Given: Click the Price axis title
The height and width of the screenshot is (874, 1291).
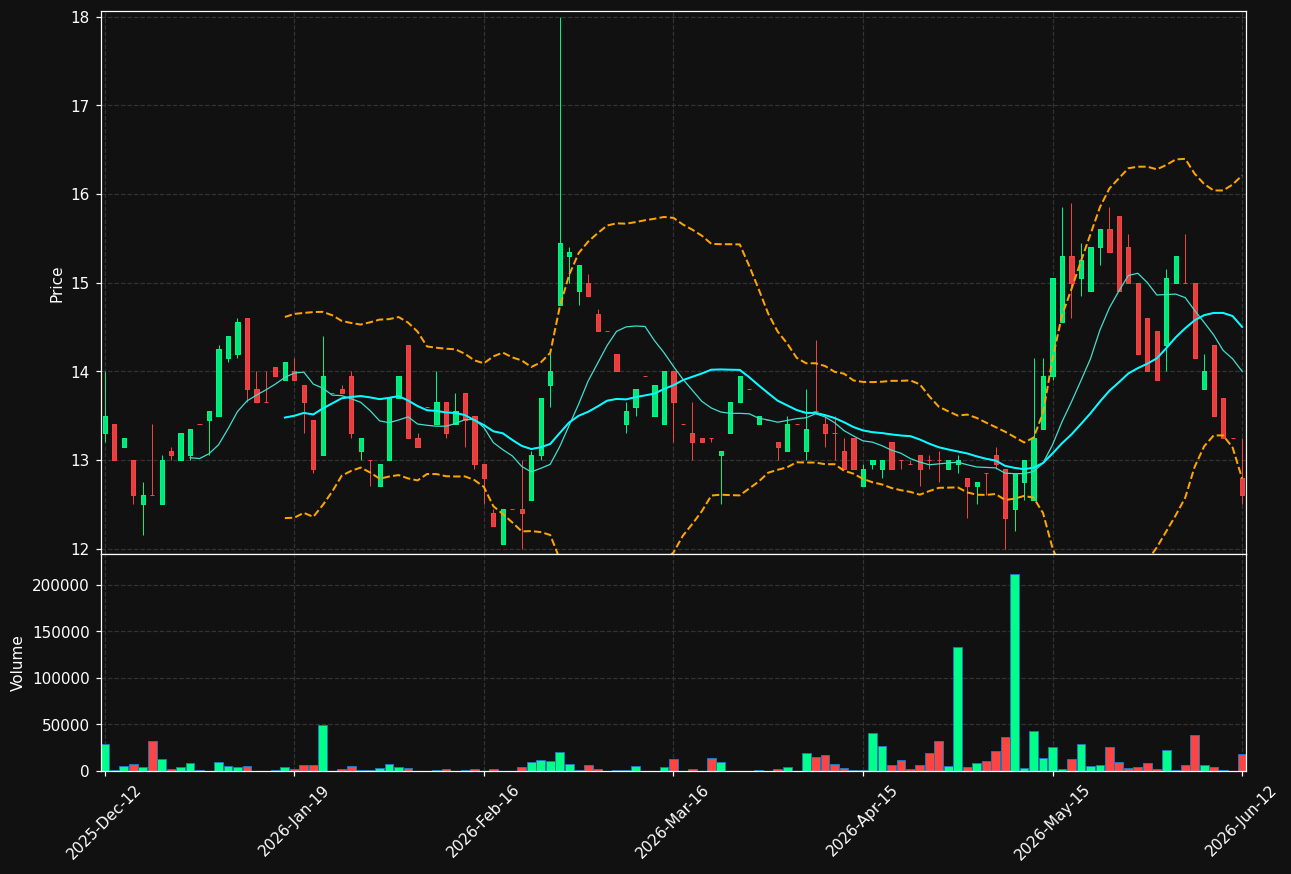Looking at the screenshot, I should [x=57, y=285].
